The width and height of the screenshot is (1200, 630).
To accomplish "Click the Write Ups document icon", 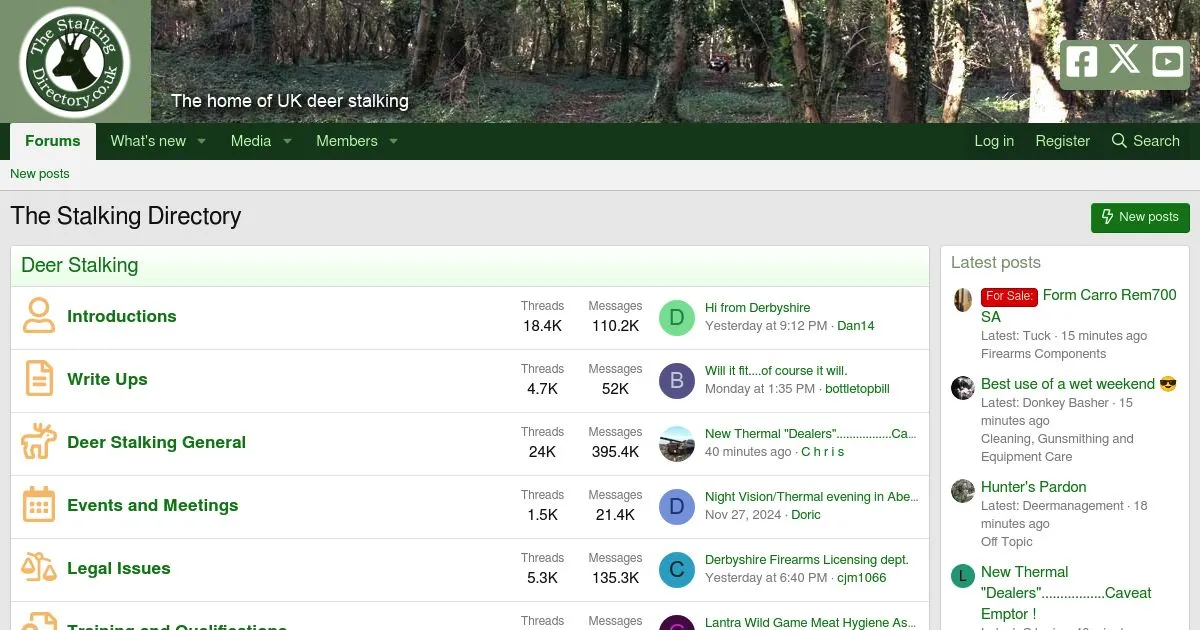I will [39, 379].
